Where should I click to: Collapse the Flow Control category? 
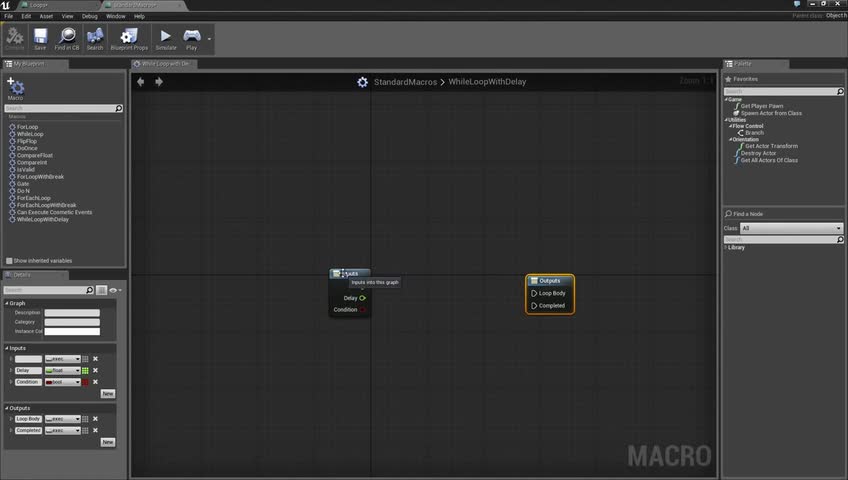730,126
